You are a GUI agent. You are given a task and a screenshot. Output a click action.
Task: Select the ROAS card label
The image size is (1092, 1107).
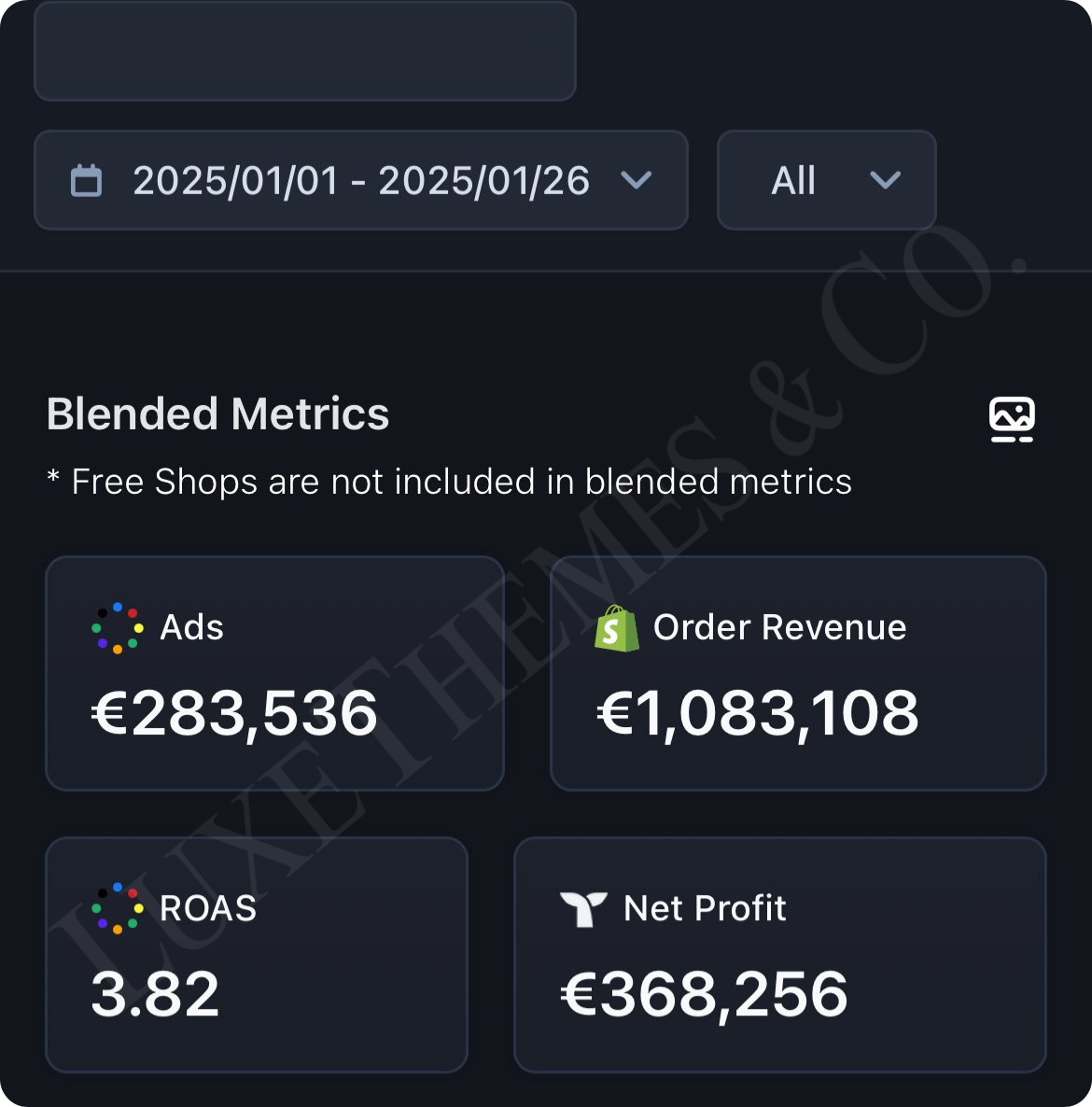coord(208,908)
